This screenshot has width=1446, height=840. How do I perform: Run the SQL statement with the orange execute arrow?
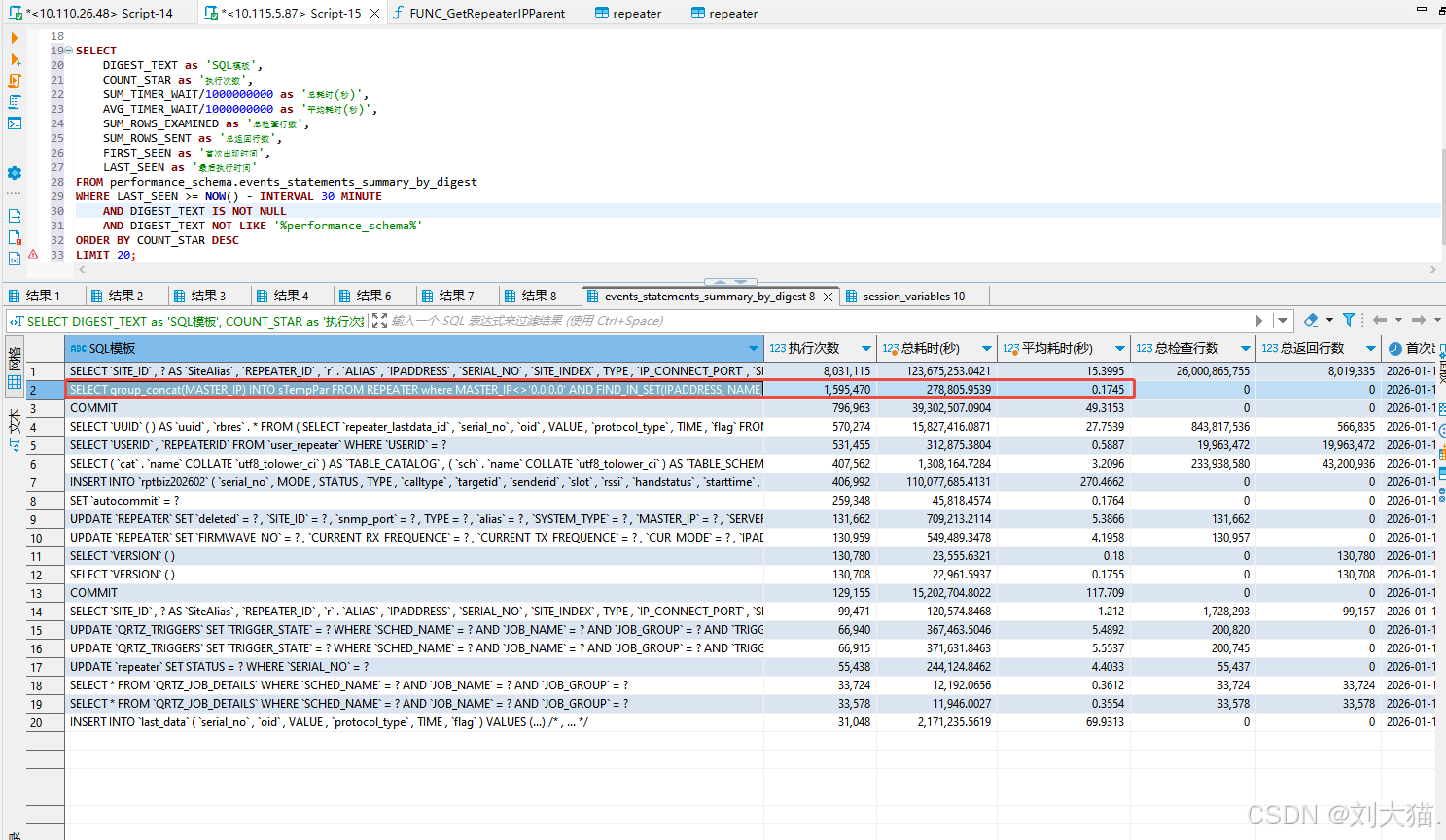pyautogui.click(x=14, y=38)
